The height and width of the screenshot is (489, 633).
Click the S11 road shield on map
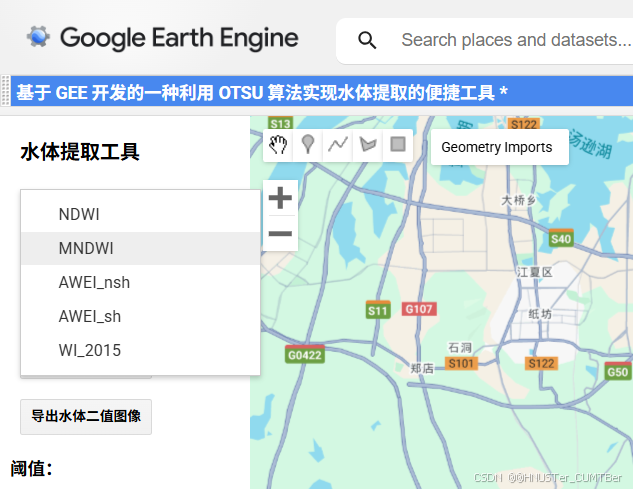click(x=378, y=310)
